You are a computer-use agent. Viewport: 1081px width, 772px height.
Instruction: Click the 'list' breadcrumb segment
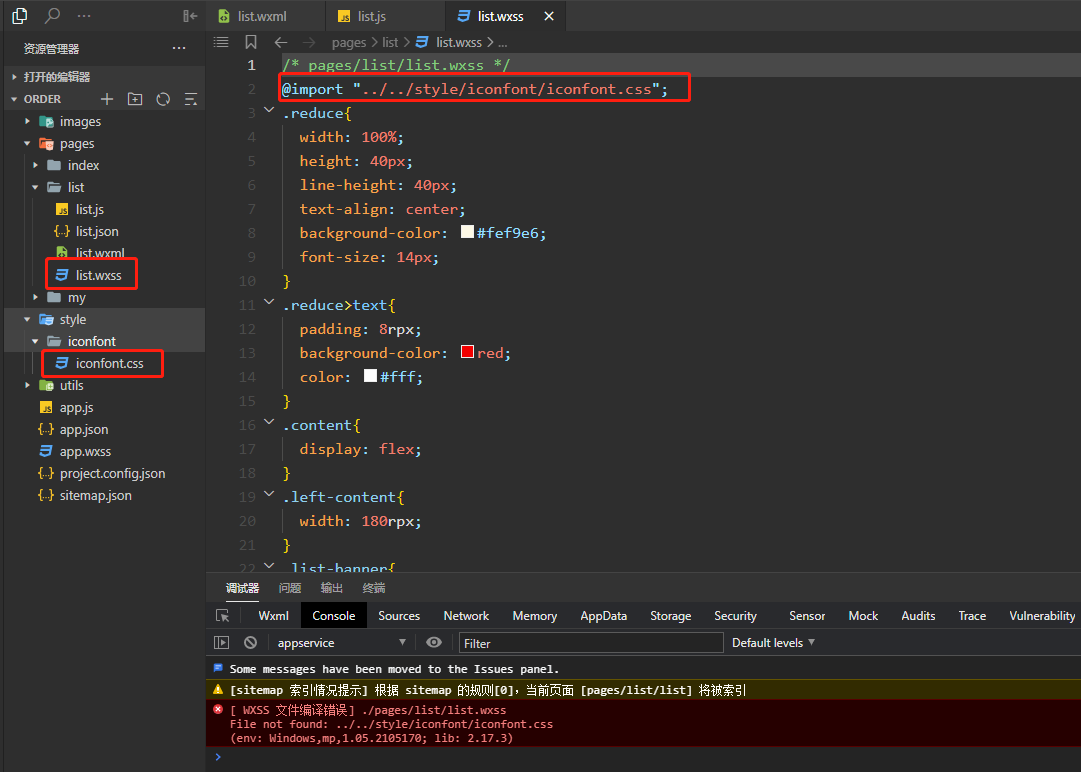[390, 42]
